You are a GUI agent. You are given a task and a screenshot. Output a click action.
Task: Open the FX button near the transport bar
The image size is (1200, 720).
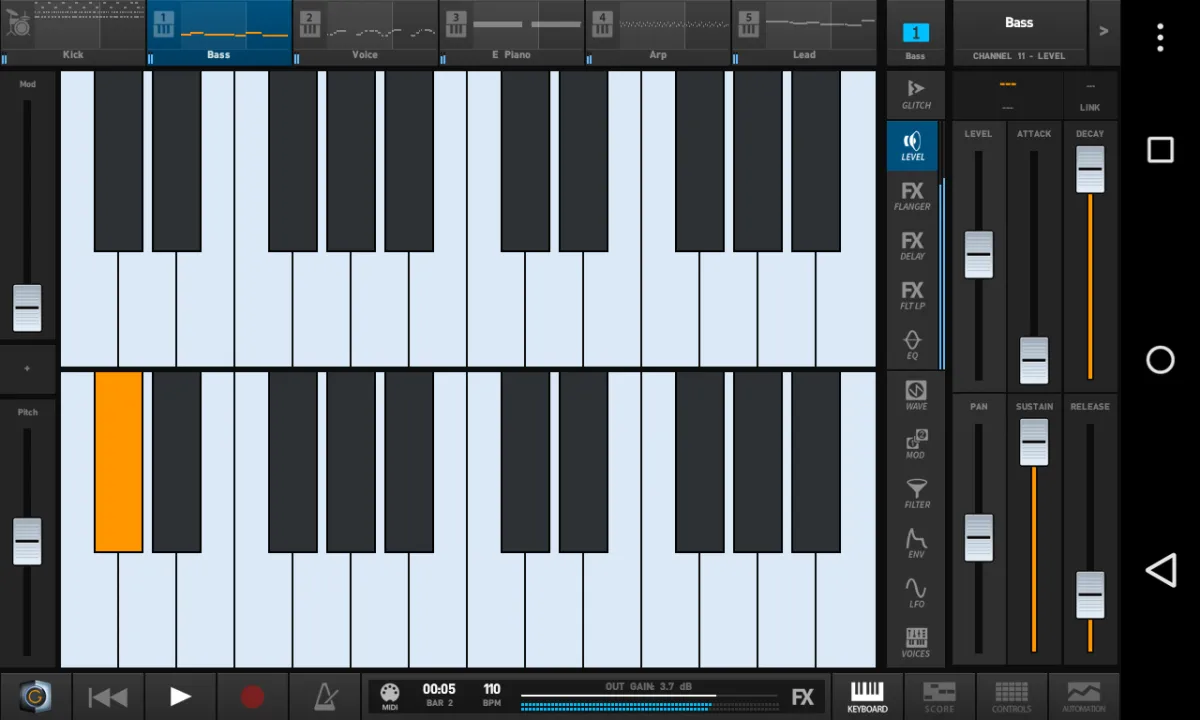pos(803,694)
